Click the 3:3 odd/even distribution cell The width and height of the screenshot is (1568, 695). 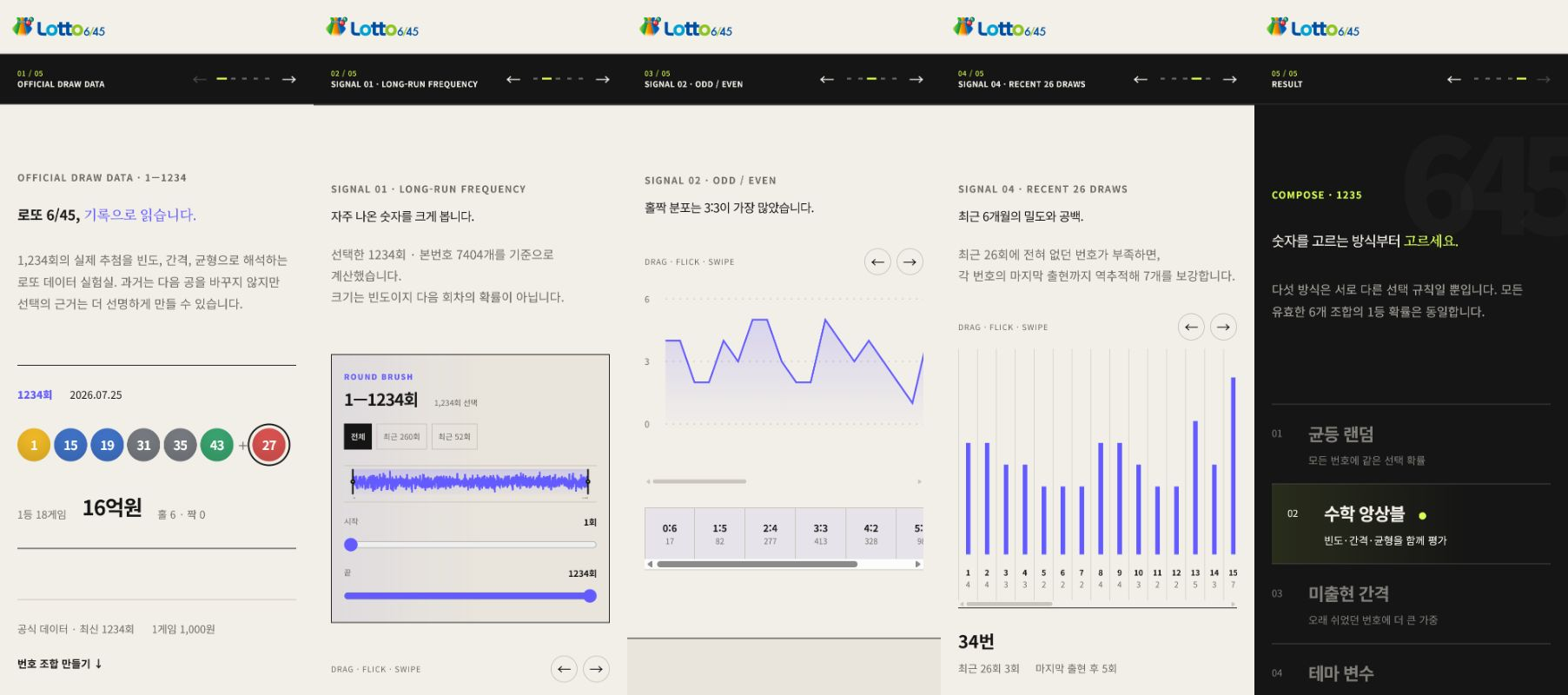(x=820, y=533)
